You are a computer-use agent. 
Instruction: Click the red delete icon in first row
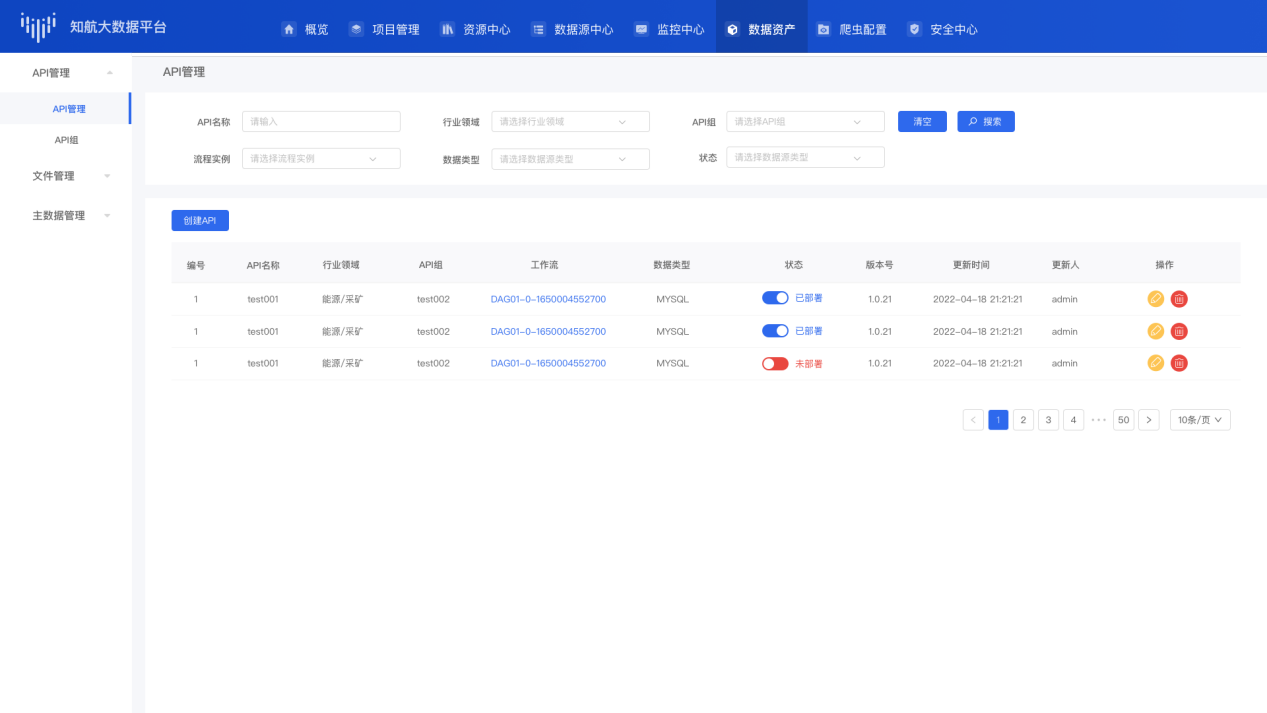tap(1179, 299)
